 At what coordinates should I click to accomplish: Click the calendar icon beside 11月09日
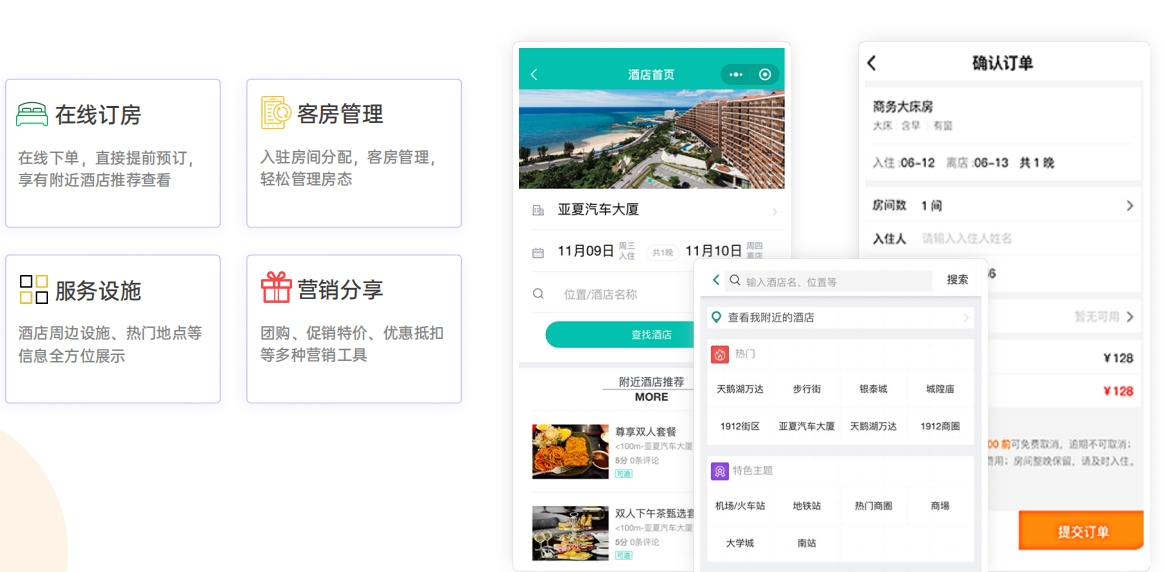(539, 253)
